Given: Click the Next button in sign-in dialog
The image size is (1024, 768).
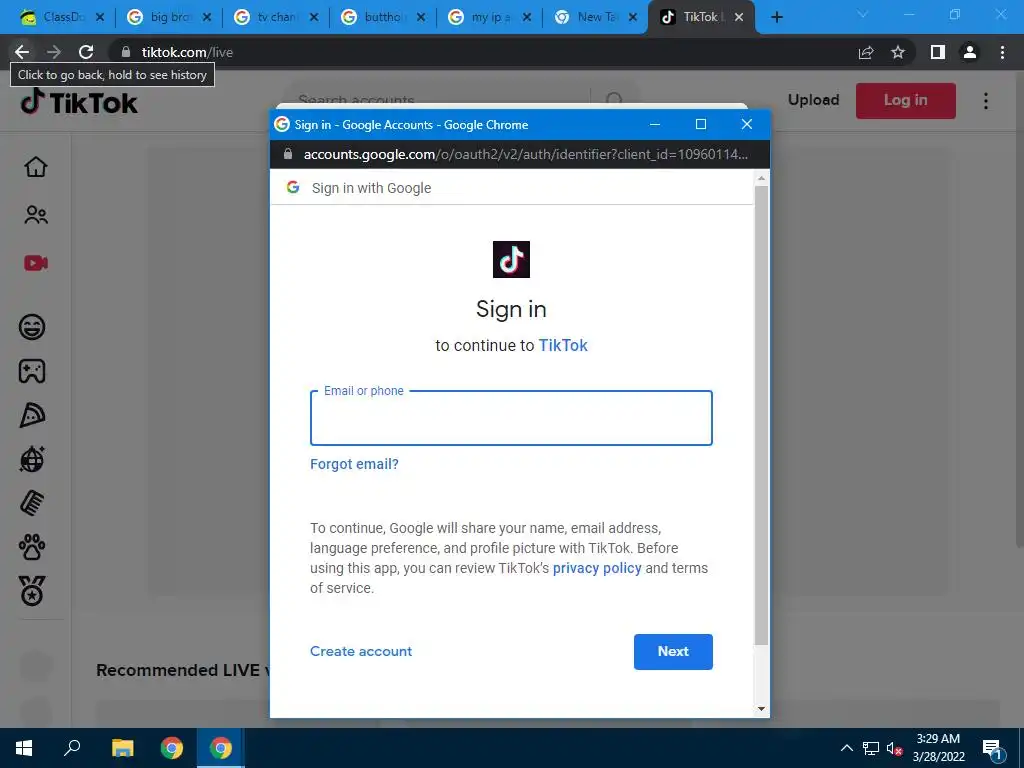Looking at the screenshot, I should pos(673,651).
